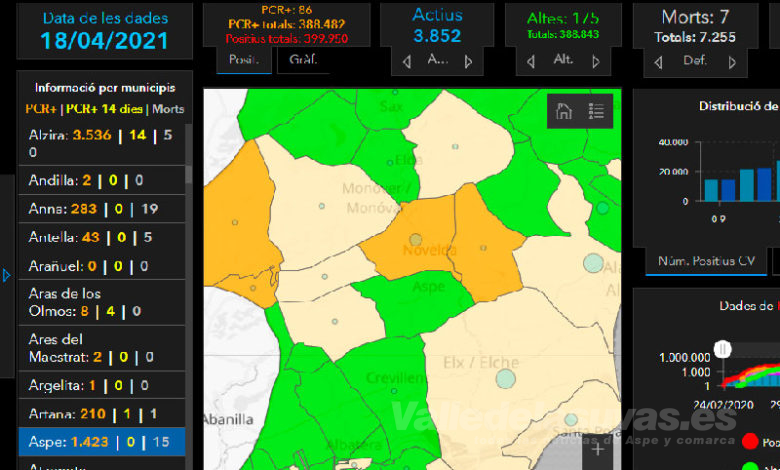Click next arrow under Actius panel
The height and width of the screenshot is (470, 780).
click(x=468, y=61)
